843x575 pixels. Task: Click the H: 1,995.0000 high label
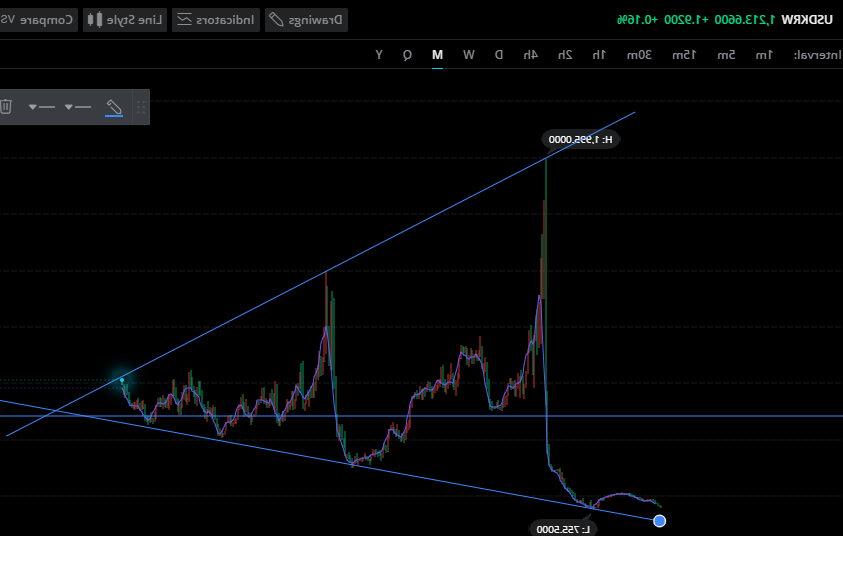tap(581, 139)
